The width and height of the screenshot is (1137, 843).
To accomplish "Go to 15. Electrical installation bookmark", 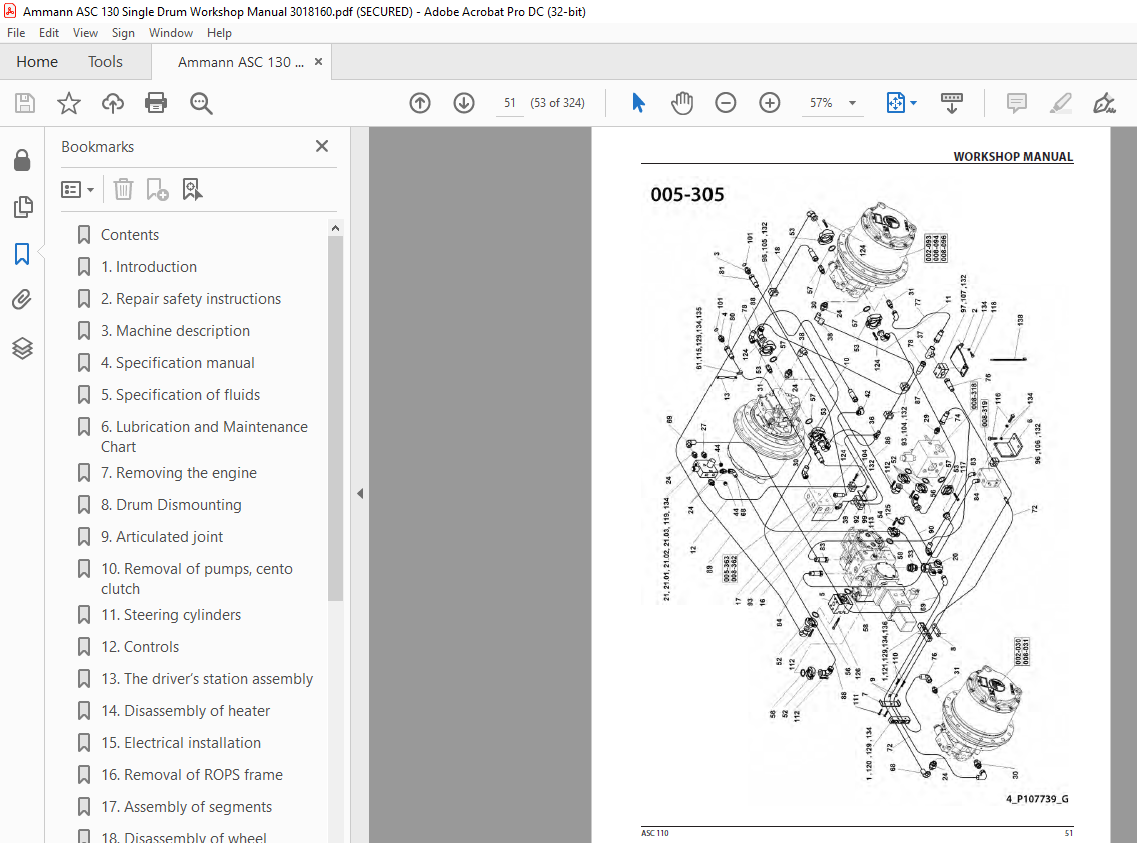I will click(x=181, y=742).
